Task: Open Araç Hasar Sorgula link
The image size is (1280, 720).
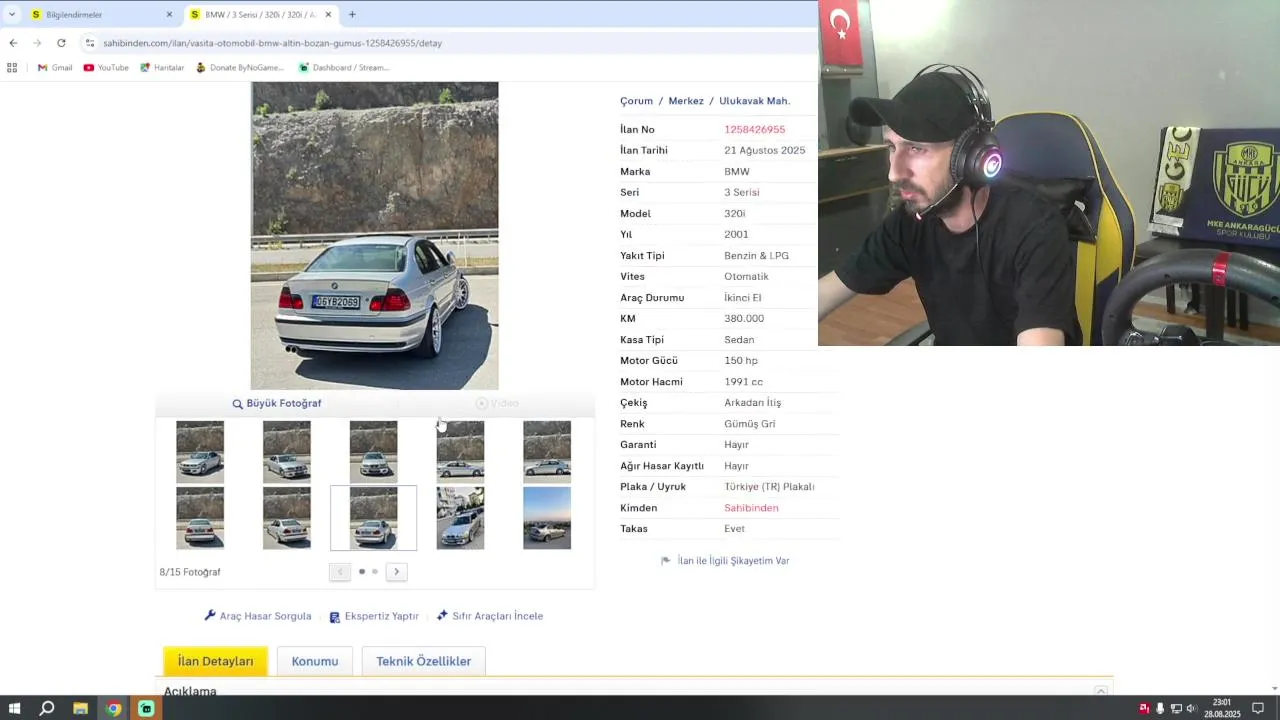Action: (x=258, y=616)
